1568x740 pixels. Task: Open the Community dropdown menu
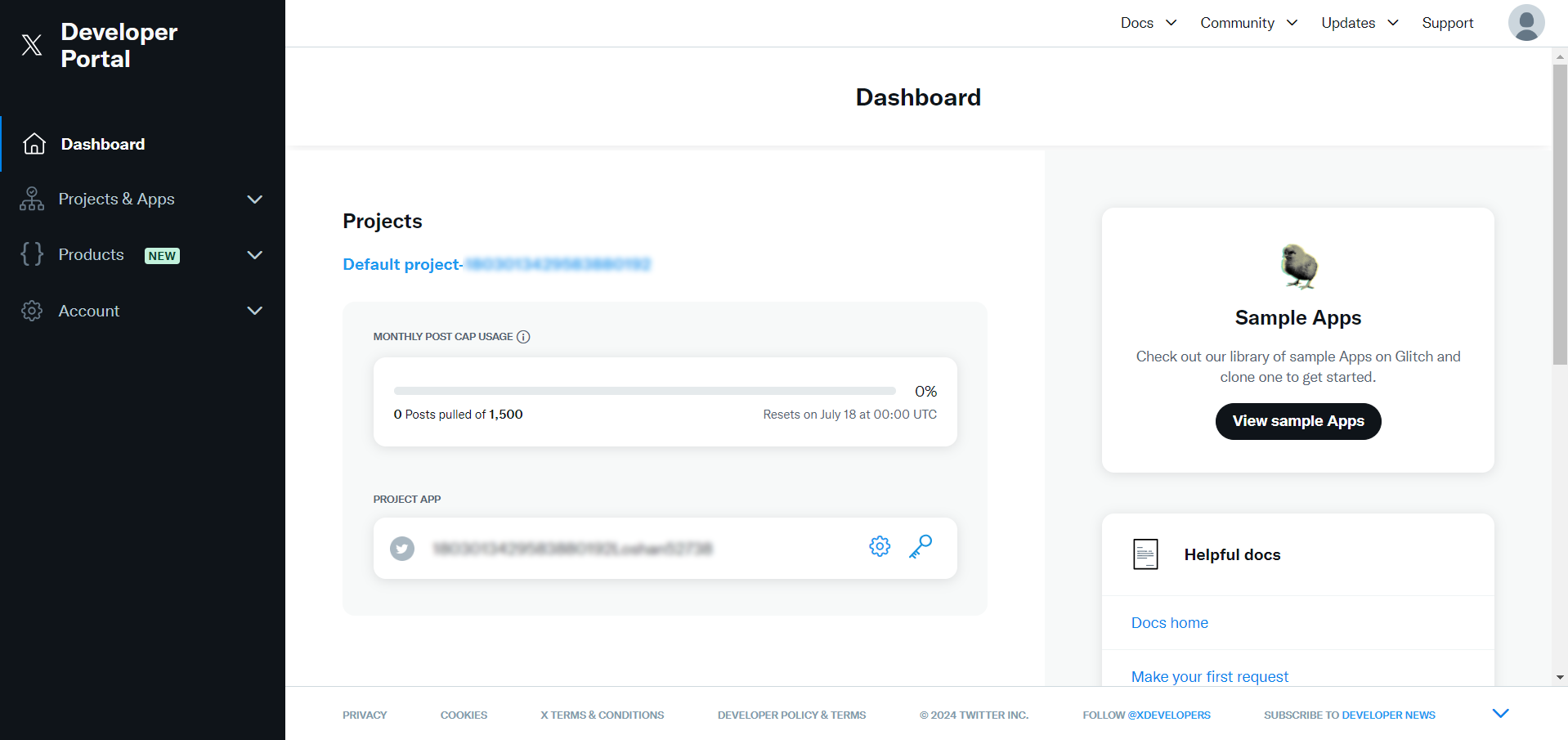pos(1249,23)
